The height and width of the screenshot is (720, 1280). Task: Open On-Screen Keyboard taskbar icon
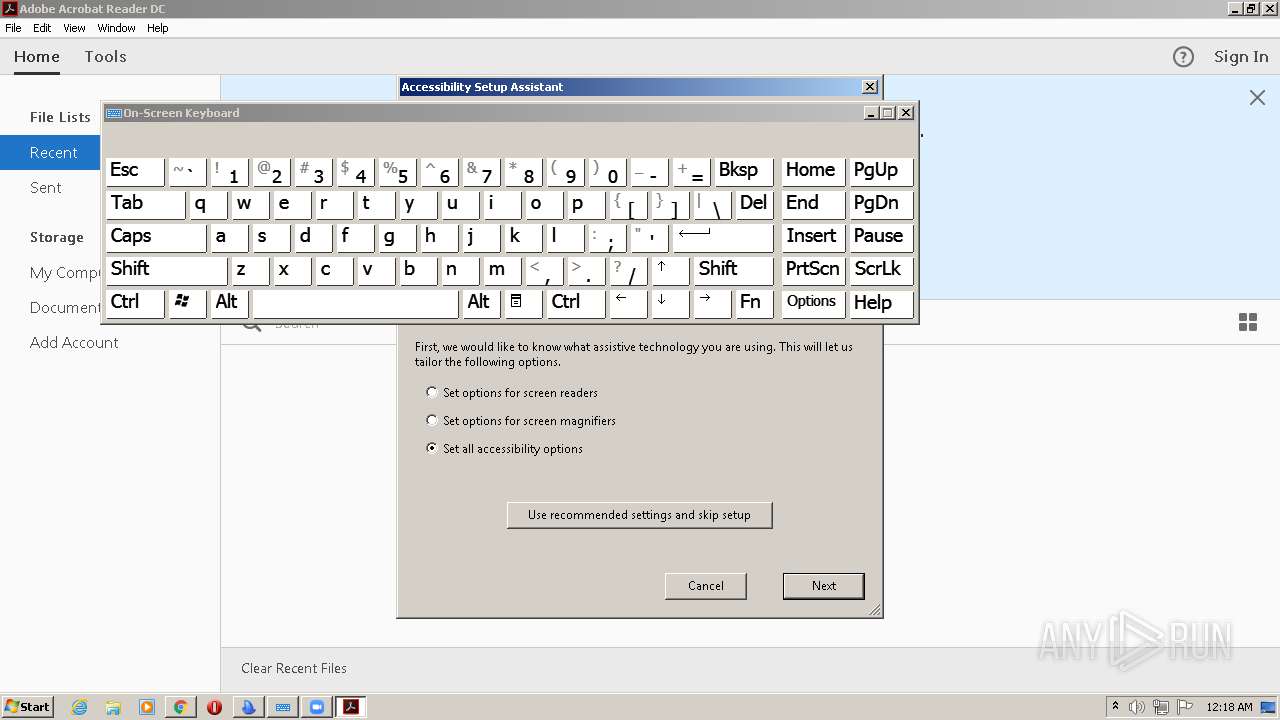point(283,707)
